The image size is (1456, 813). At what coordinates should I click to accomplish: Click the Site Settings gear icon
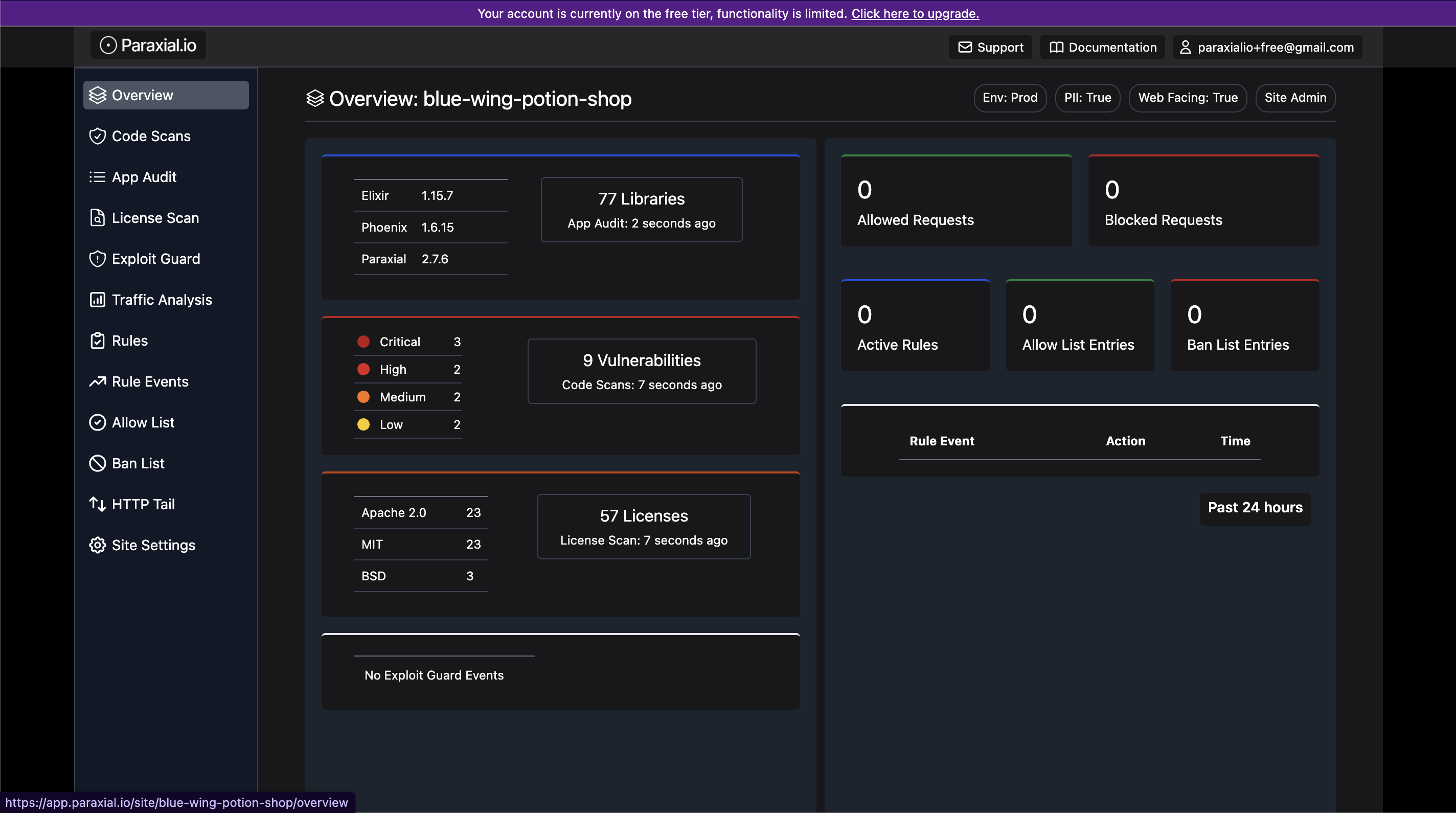point(97,545)
